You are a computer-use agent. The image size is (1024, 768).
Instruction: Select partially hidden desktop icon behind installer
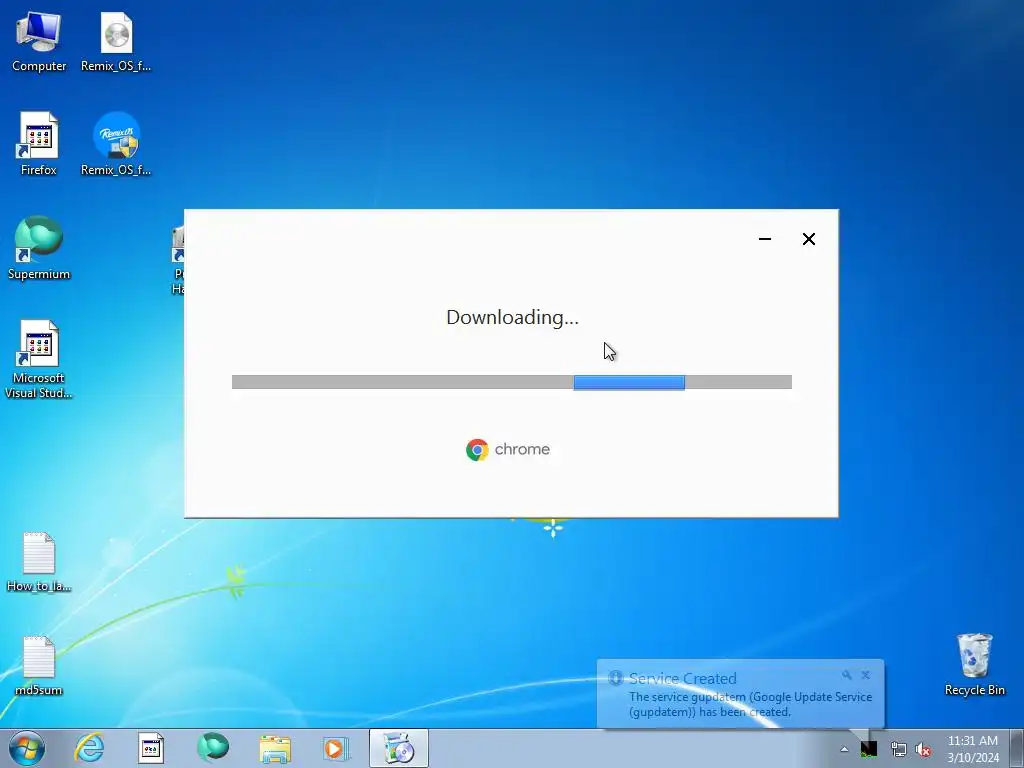click(178, 260)
